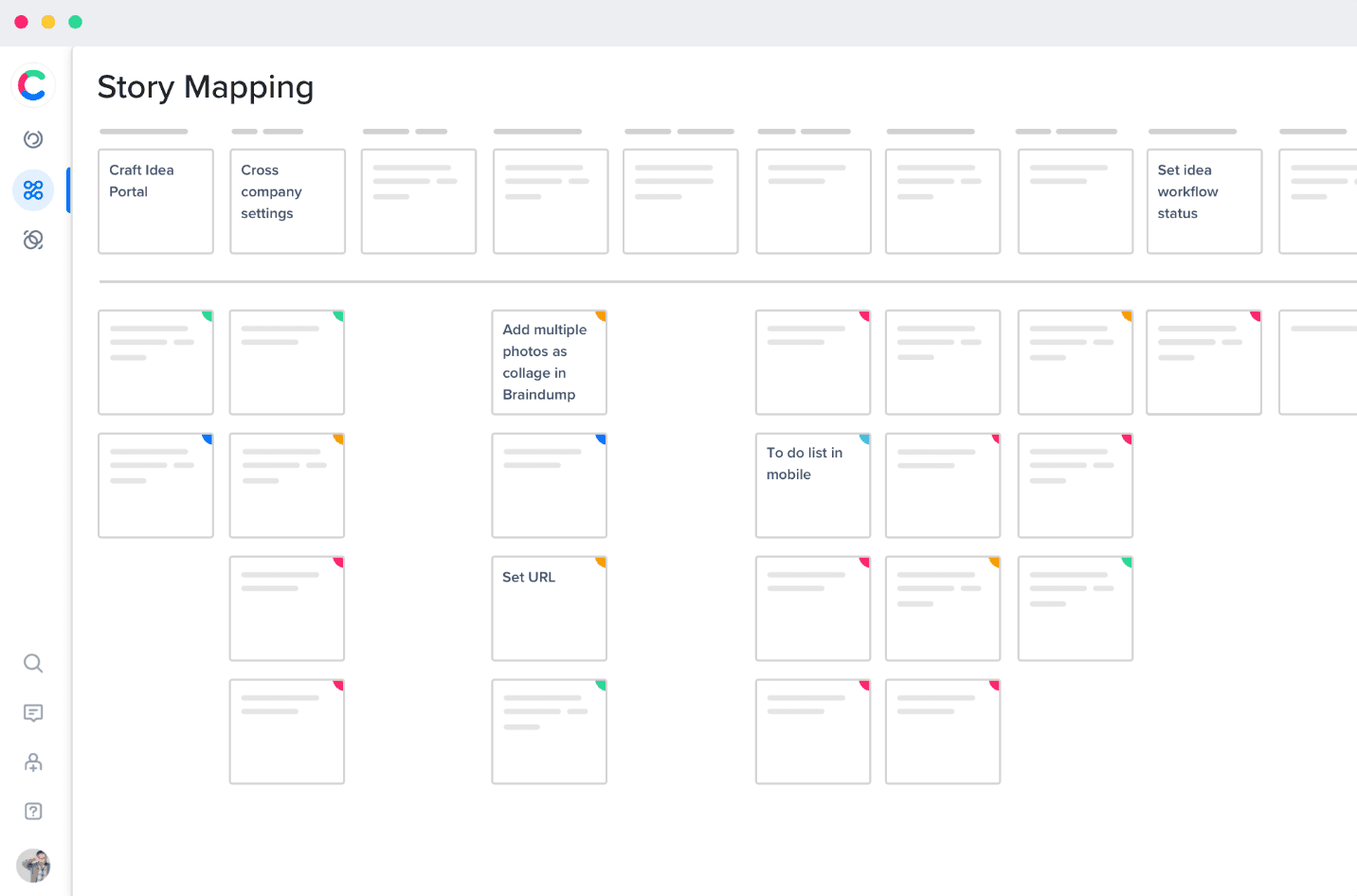Open the overlapping circles sidebar icon
This screenshot has height=896, width=1357.
point(33,240)
